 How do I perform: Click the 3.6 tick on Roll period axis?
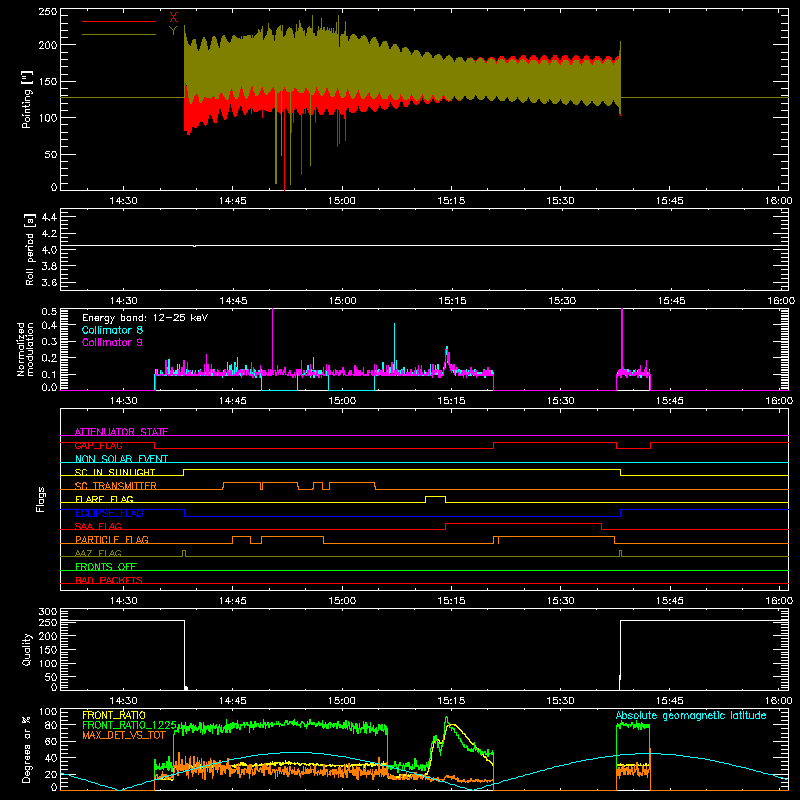pos(49,283)
